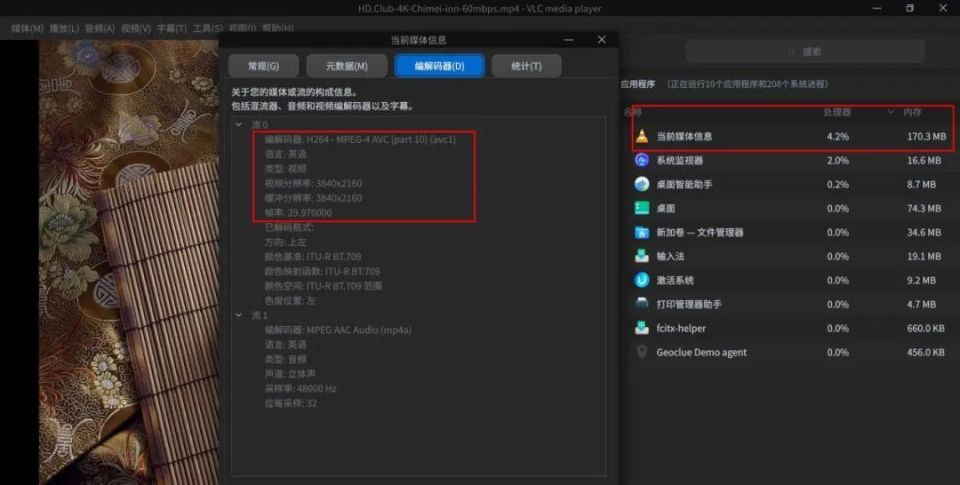Open the 视频(V) menu in VLC
This screenshot has height=485, width=960.
[136, 29]
